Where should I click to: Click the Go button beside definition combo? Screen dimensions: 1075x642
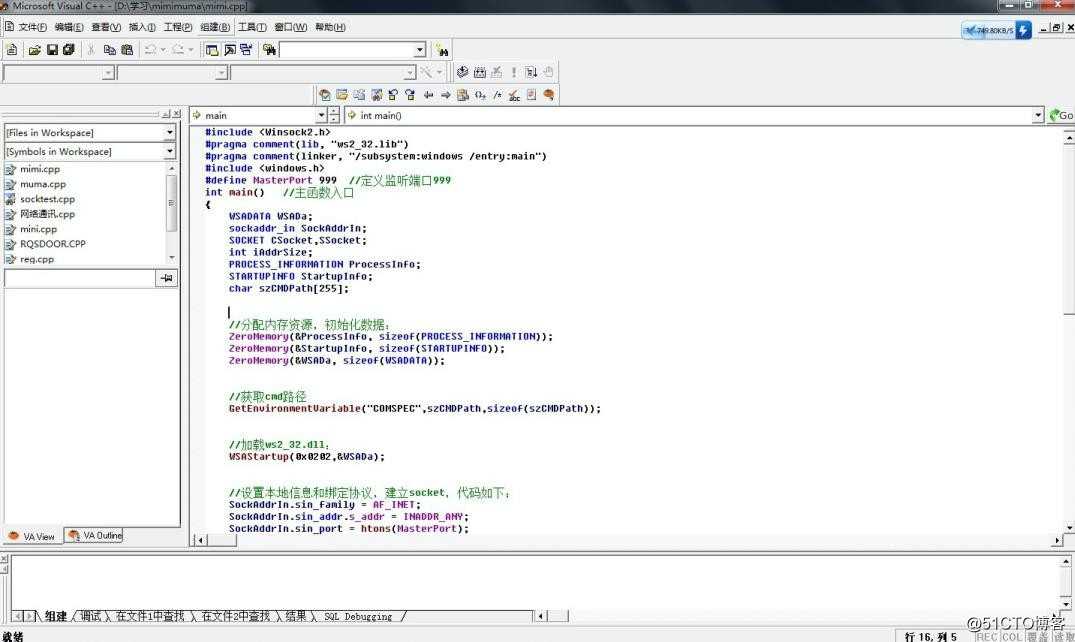1061,115
